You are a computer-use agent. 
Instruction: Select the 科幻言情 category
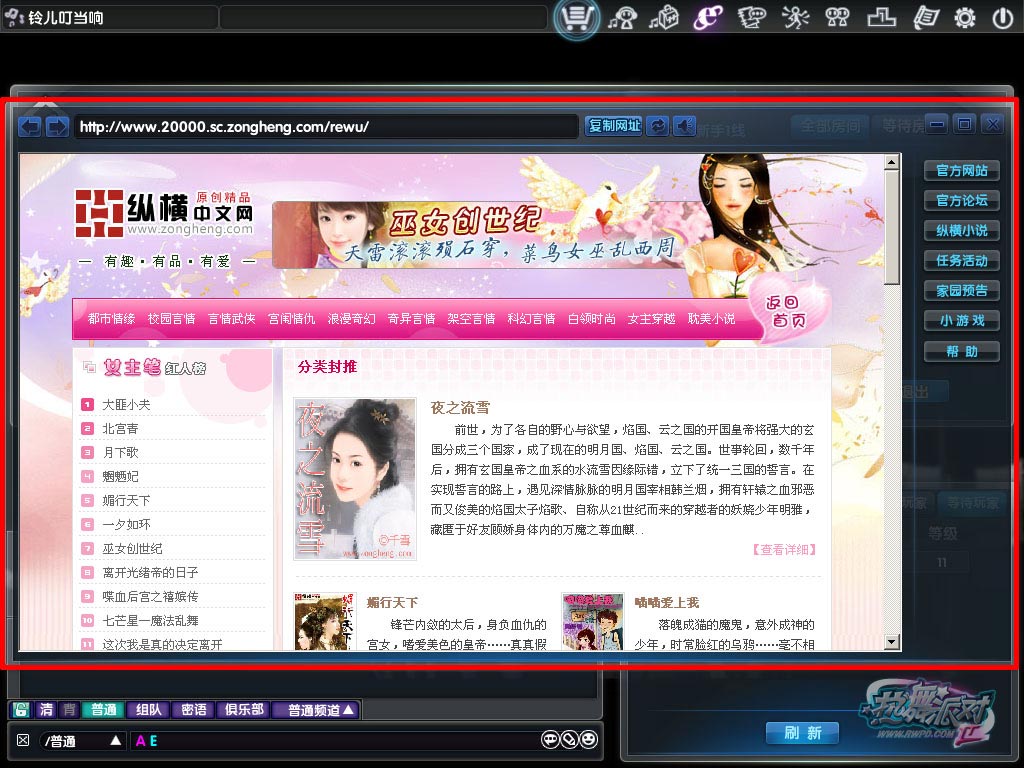coord(532,319)
